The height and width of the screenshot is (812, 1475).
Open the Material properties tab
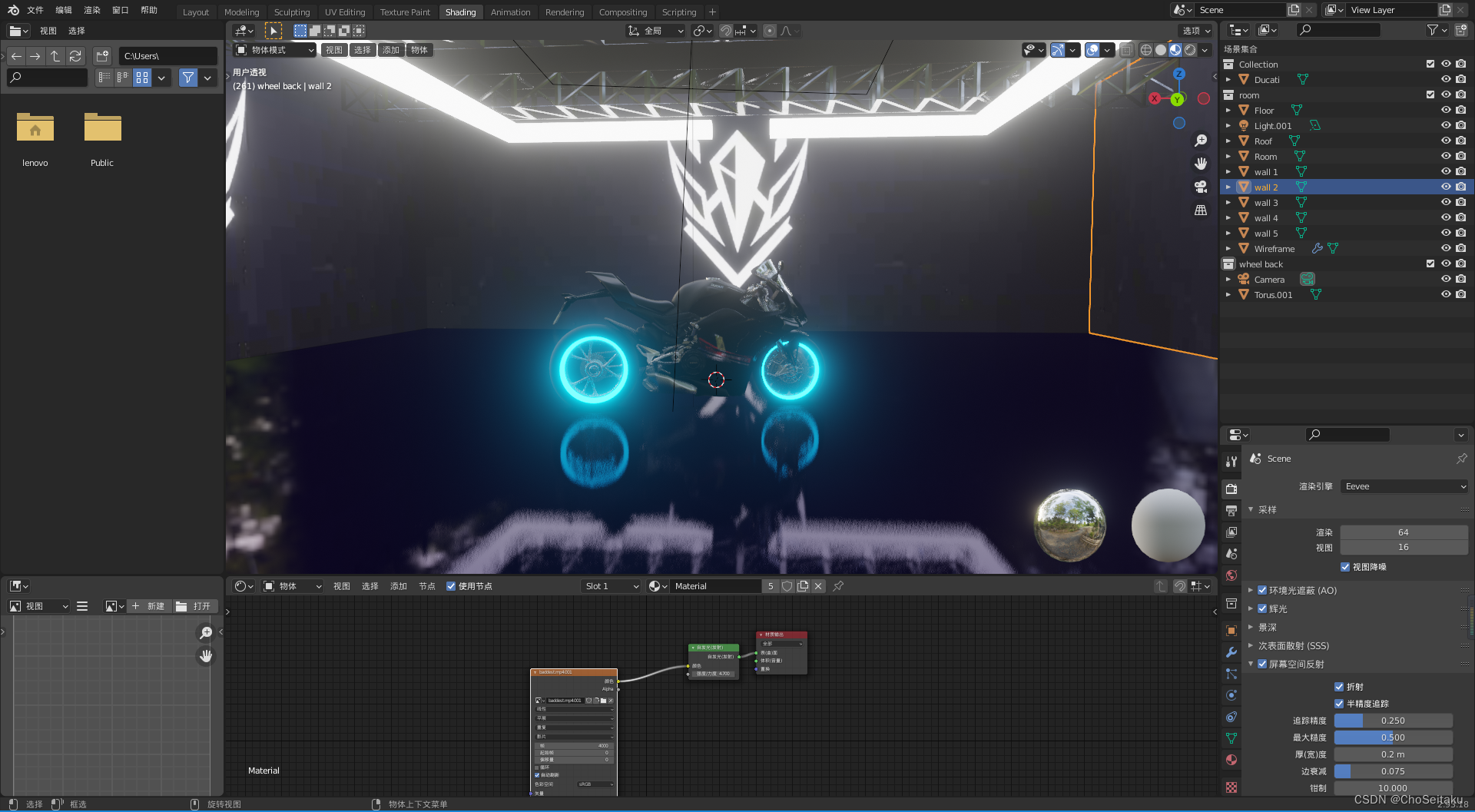click(1231, 760)
